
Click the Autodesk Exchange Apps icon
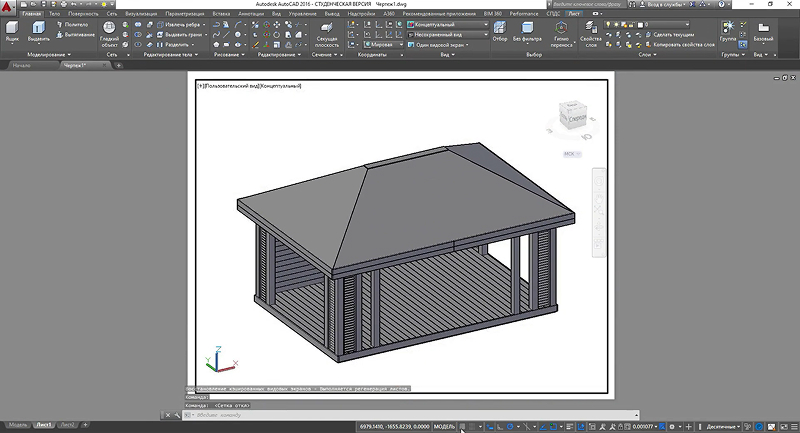pyautogui.click(x=692, y=4)
